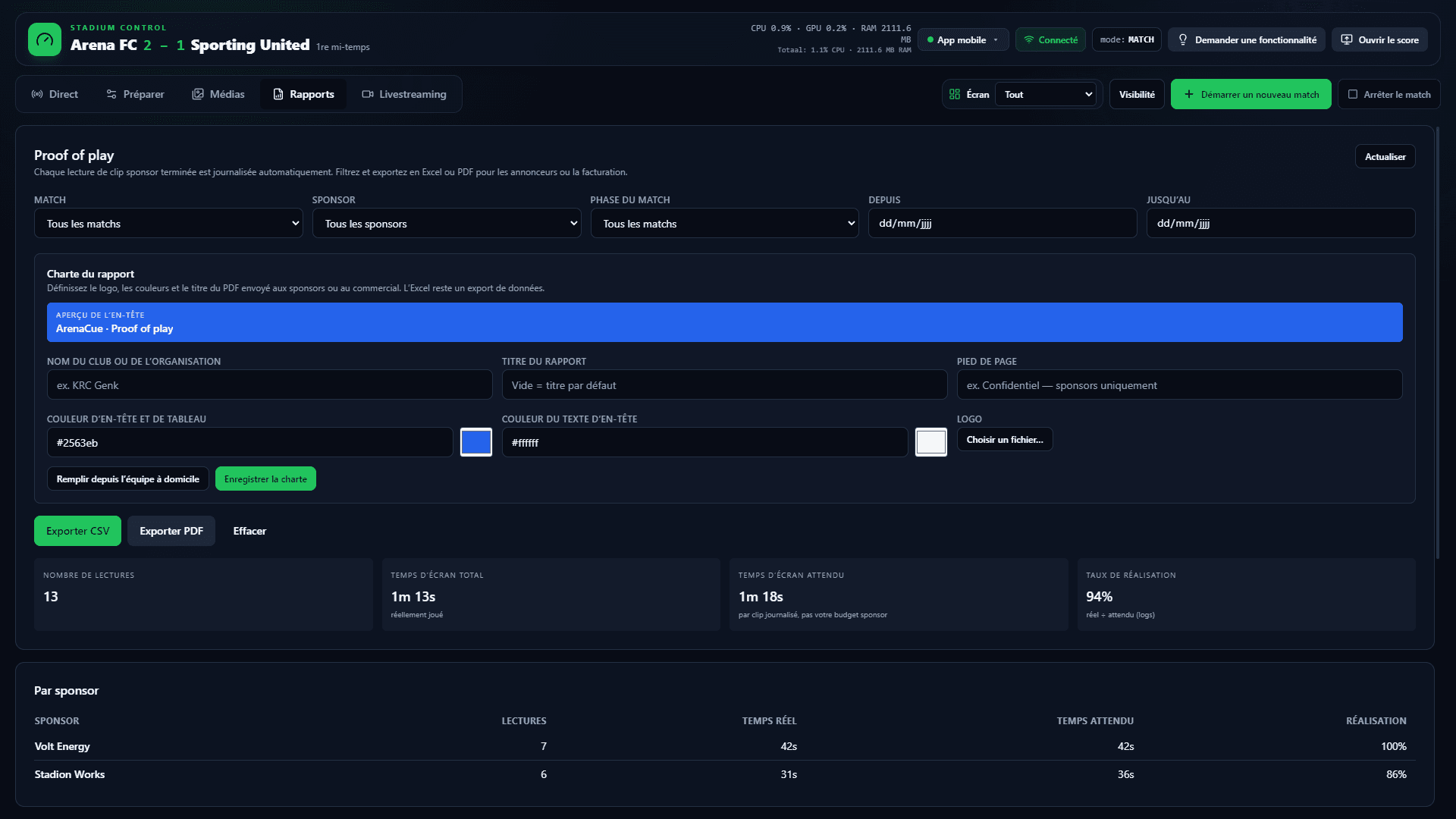The height and width of the screenshot is (819, 1456).
Task: Go to the Livestreaming tab
Action: click(404, 94)
